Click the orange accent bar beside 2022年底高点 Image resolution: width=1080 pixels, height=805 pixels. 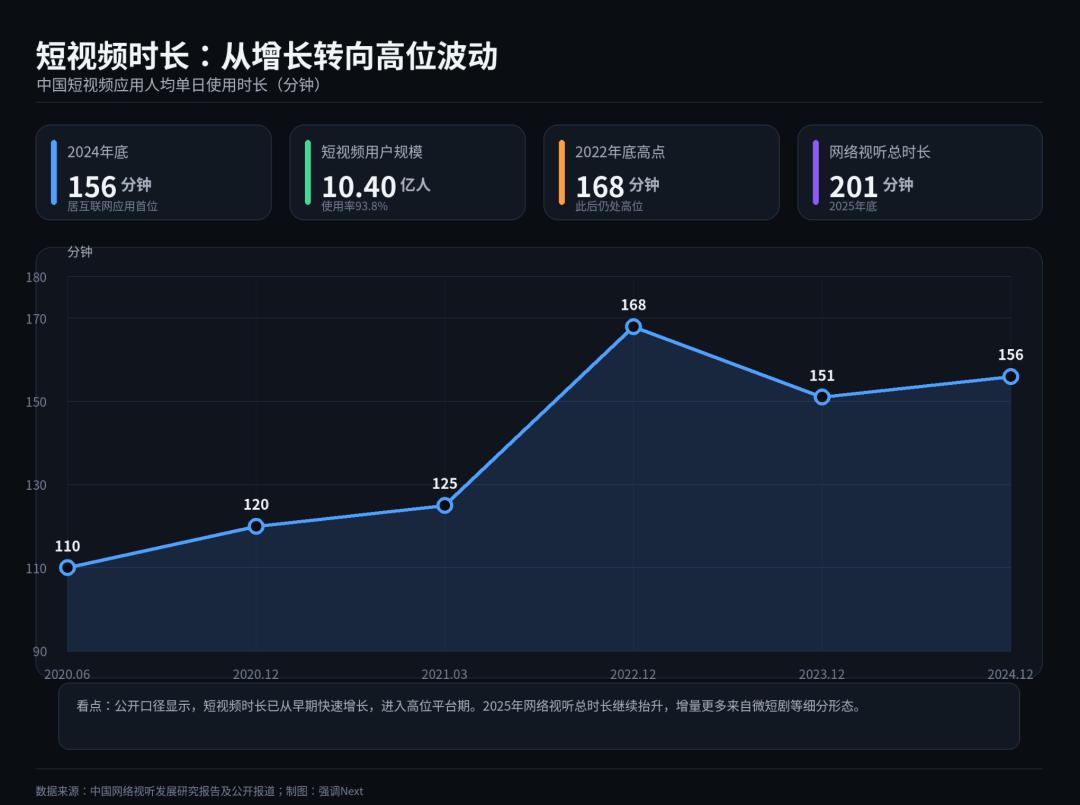point(562,172)
